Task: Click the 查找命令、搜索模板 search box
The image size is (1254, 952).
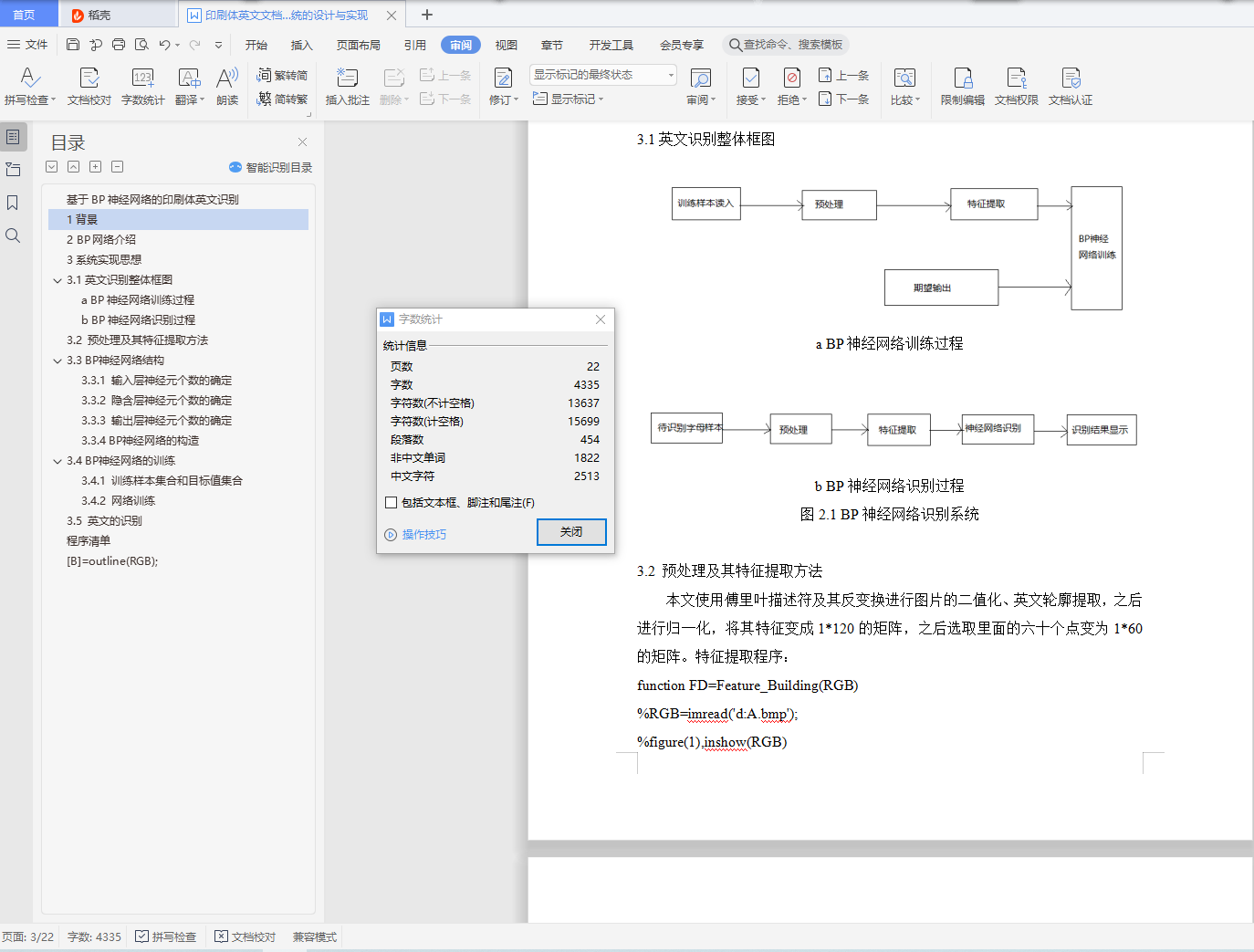Action: click(786, 45)
